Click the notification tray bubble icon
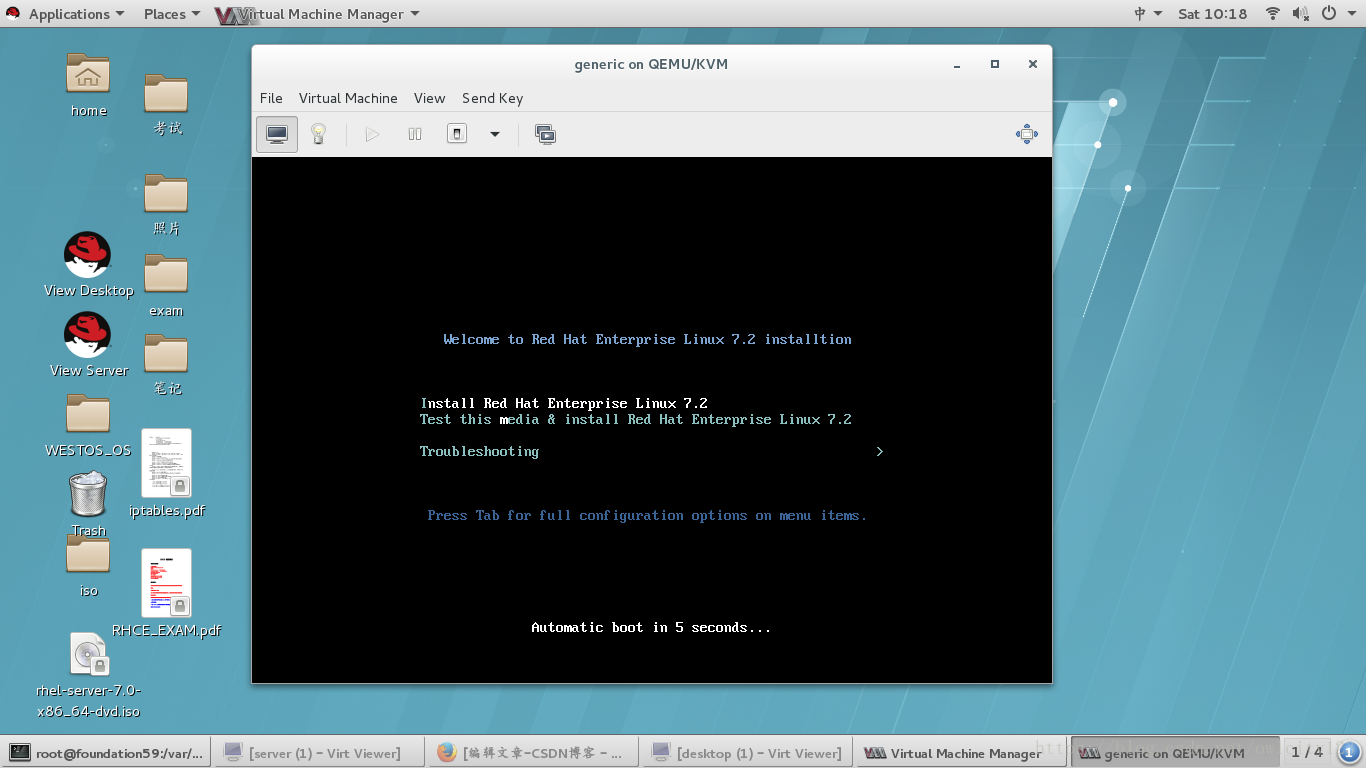 [1349, 752]
